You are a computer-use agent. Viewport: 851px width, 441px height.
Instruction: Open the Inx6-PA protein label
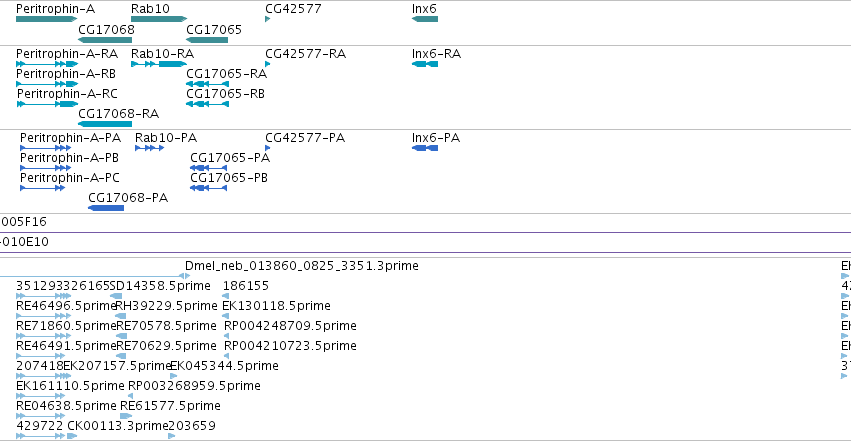[436, 138]
